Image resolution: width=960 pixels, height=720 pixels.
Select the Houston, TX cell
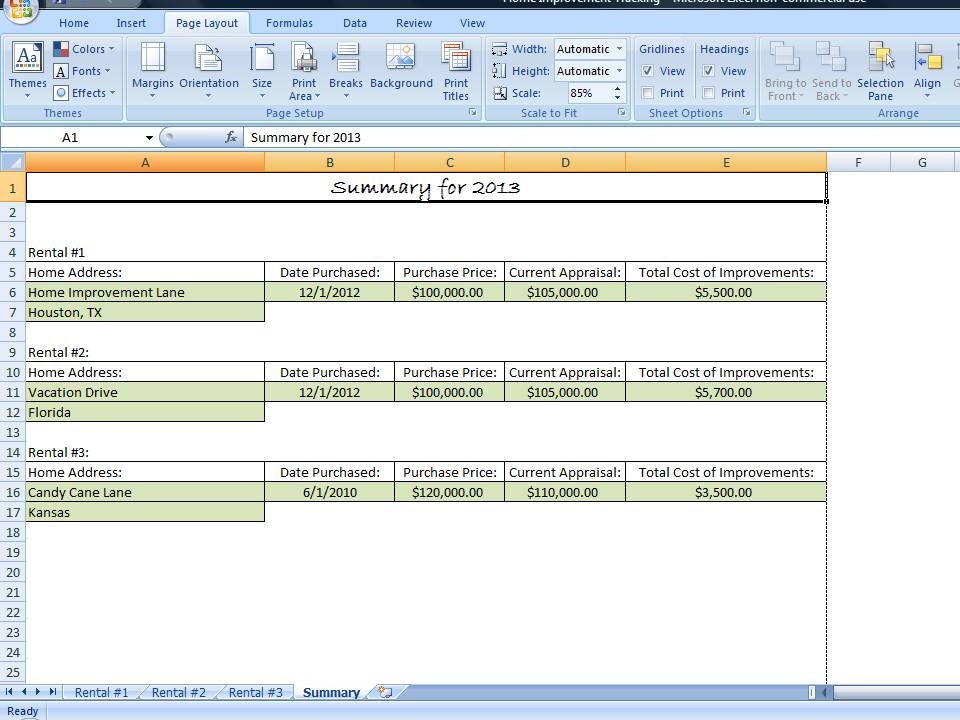pyautogui.click(x=145, y=312)
